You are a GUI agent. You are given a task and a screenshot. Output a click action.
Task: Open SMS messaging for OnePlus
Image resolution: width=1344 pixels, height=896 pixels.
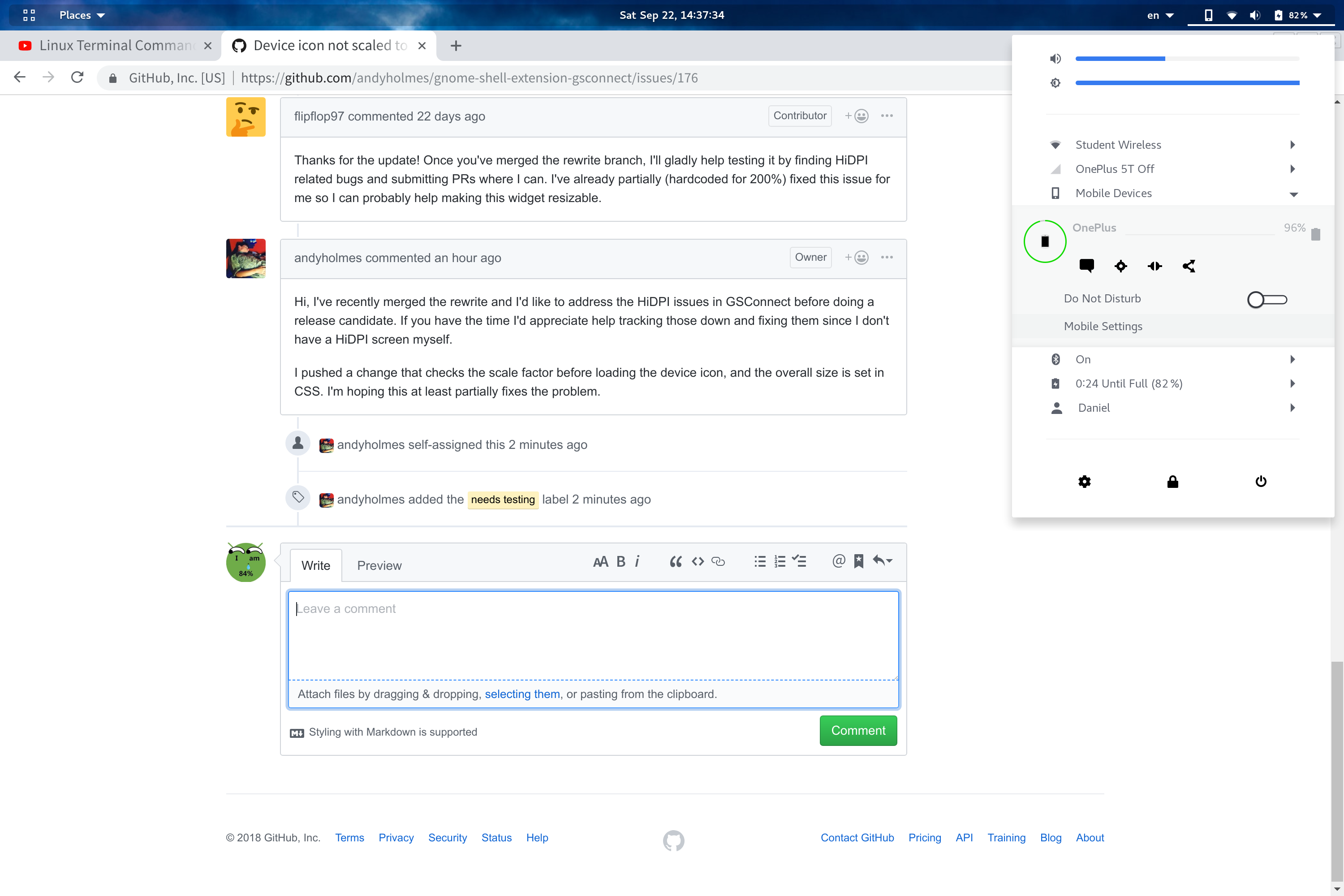pyautogui.click(x=1086, y=266)
